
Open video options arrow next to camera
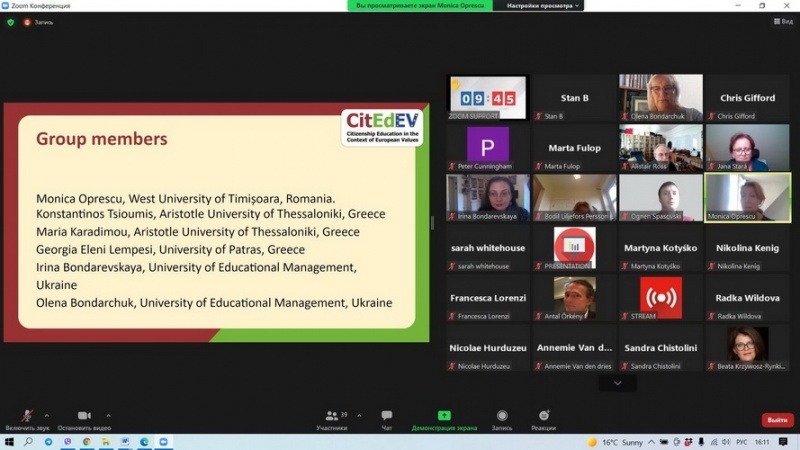(x=108, y=415)
